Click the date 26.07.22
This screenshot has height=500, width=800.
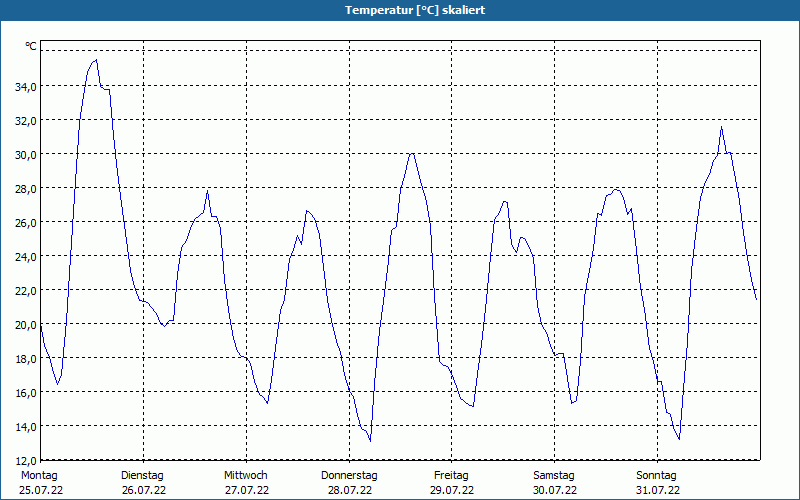click(x=144, y=491)
